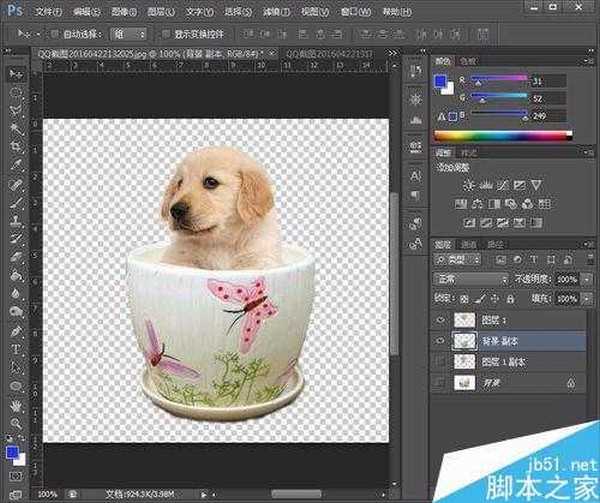
Task: Activate the Crop tool
Action: point(16,146)
